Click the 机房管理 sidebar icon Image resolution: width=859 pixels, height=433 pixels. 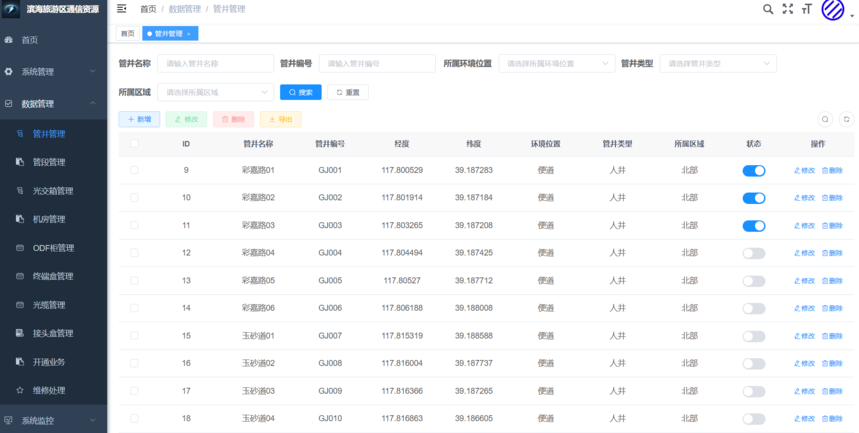click(20, 219)
